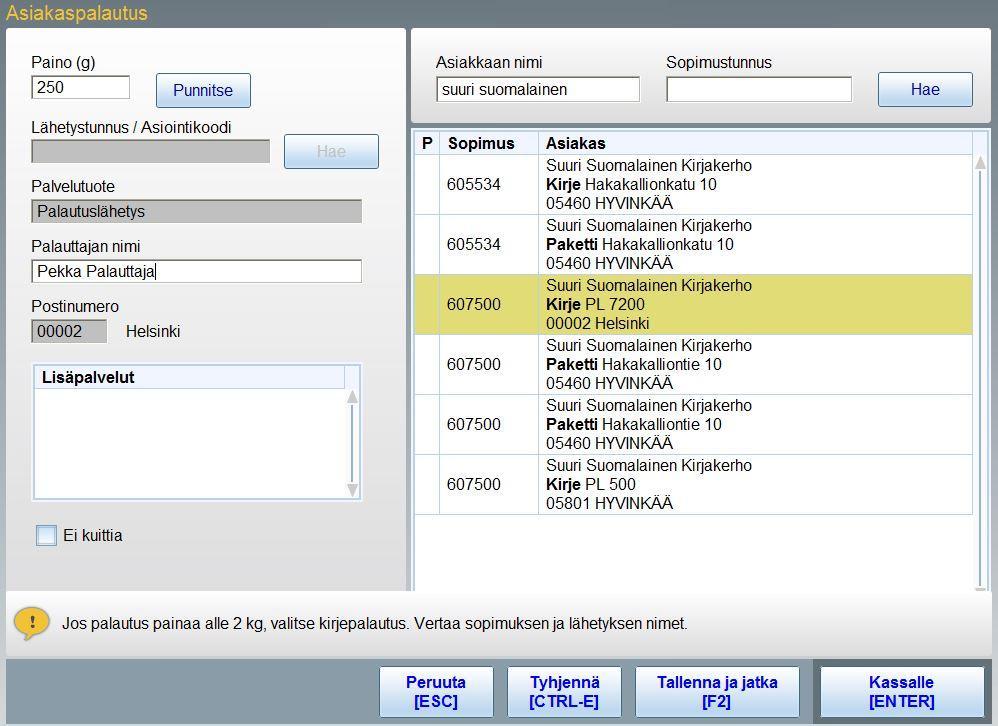The height and width of the screenshot is (726, 998).
Task: Click the Sopimus column header
Action: (489, 143)
